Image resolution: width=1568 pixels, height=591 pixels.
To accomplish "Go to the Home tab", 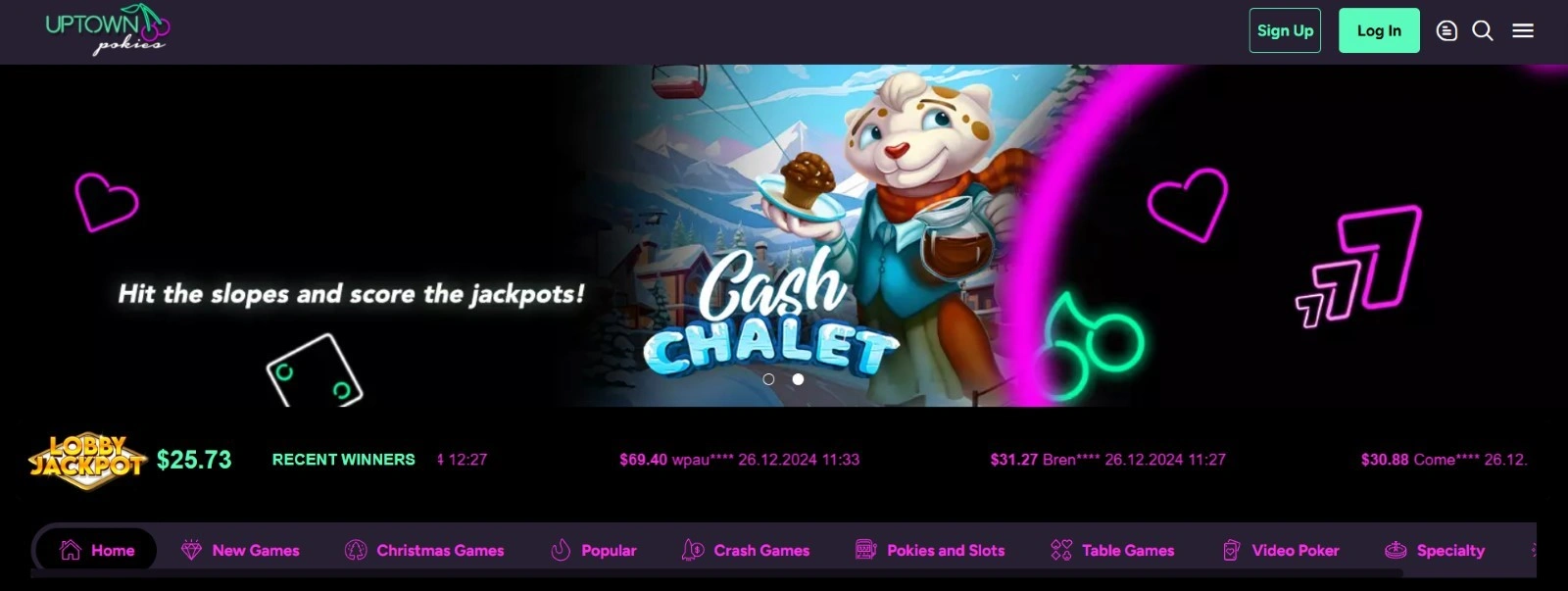I will click(97, 550).
